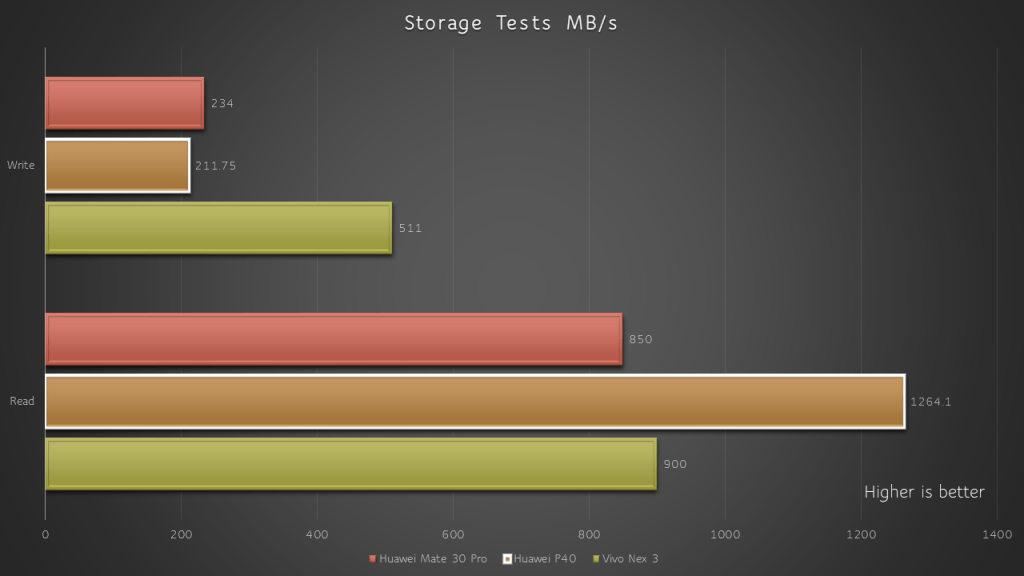This screenshot has height=576, width=1024.
Task: Select the Vivo Nex 3 legend label
Action: pyautogui.click(x=630, y=559)
